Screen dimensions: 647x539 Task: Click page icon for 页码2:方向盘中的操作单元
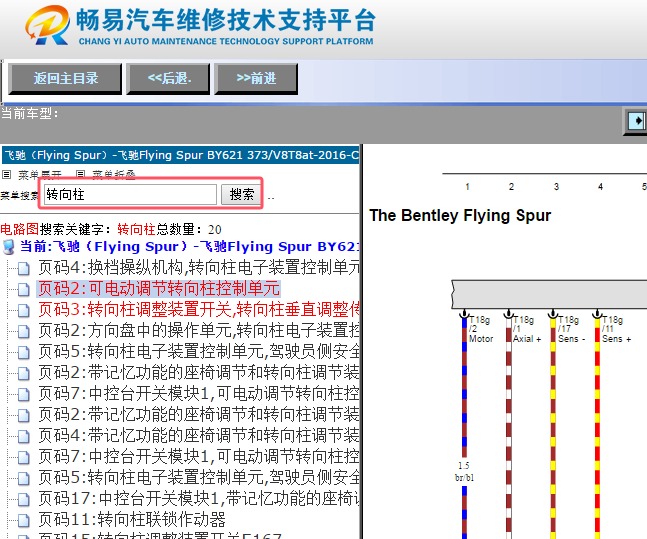click(x=24, y=331)
